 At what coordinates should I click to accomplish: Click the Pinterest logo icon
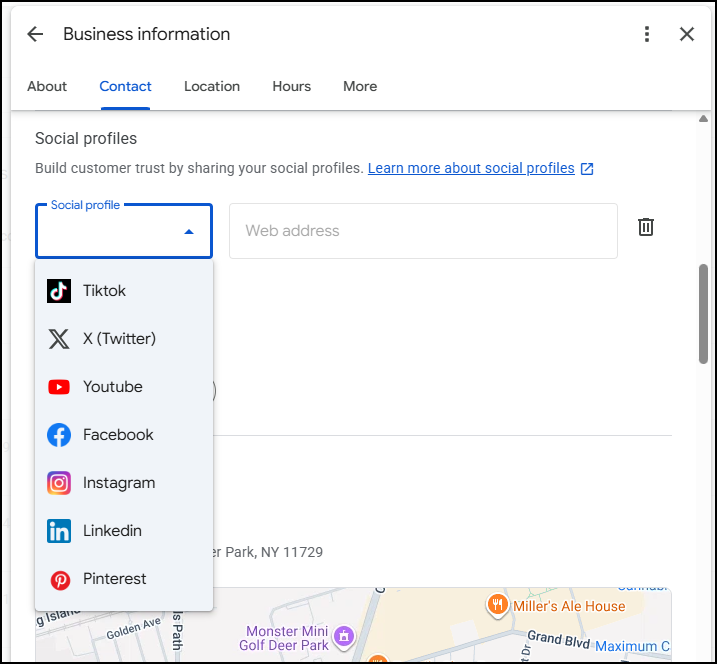[60, 580]
